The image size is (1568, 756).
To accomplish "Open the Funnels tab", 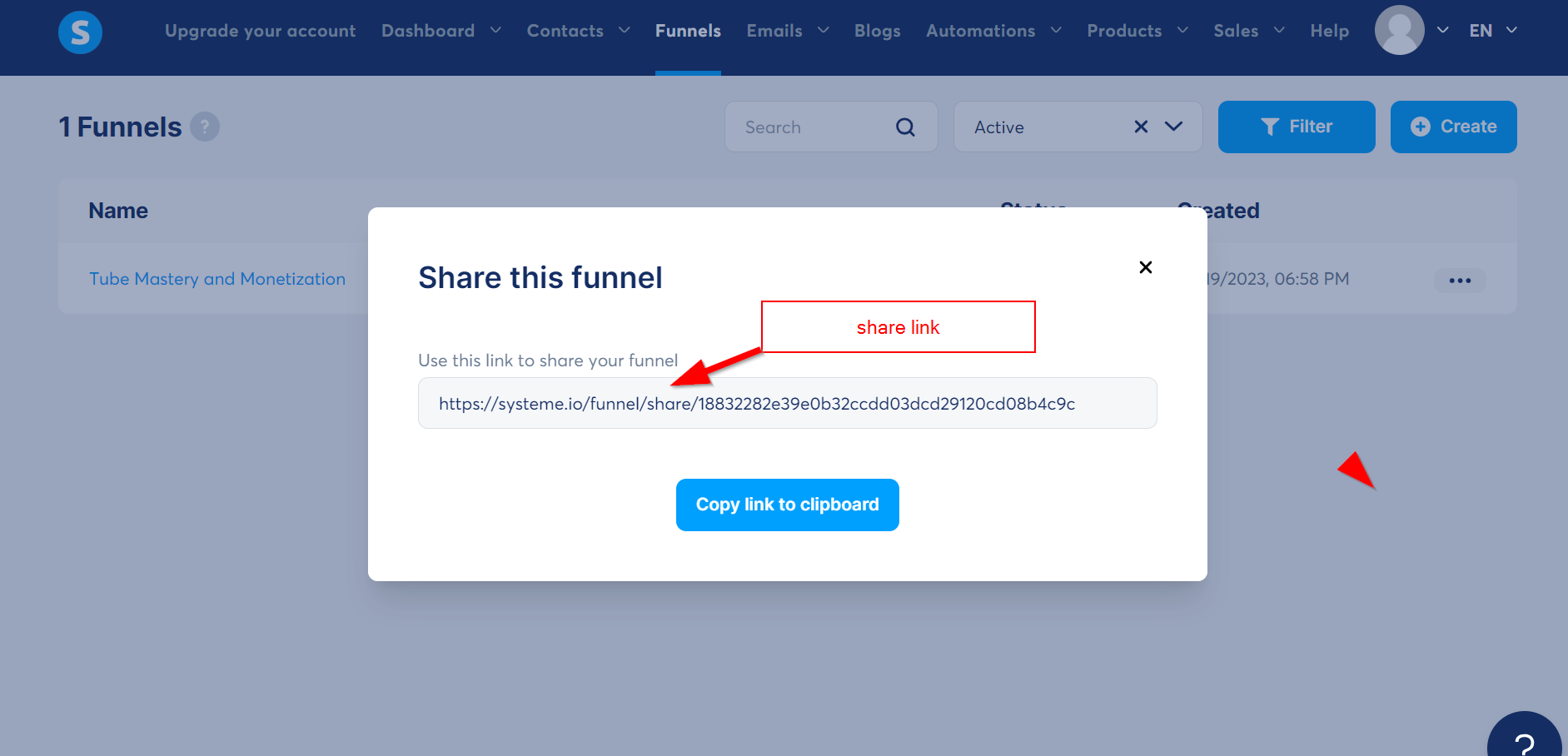I will tap(688, 31).
